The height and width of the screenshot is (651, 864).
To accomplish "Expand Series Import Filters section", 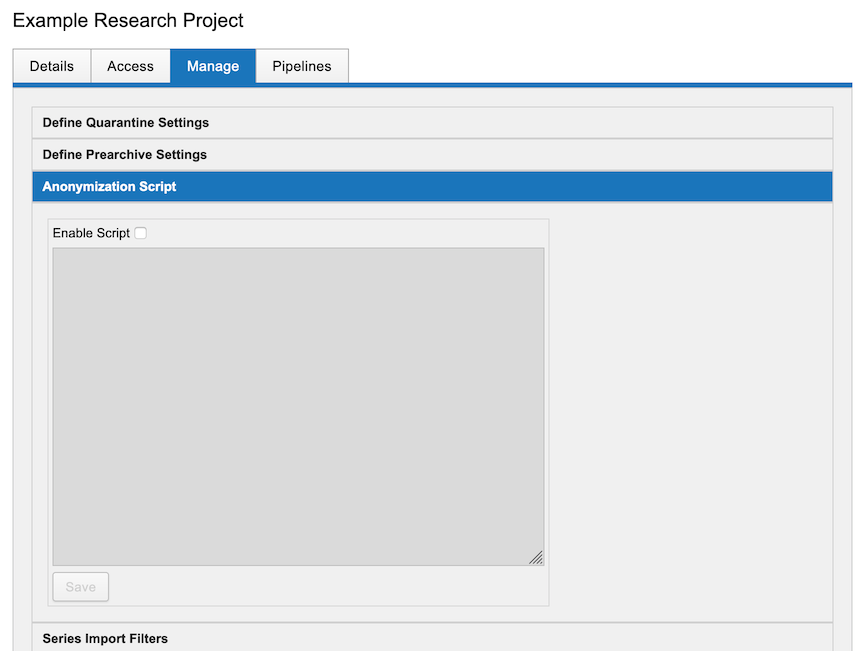I will [433, 638].
